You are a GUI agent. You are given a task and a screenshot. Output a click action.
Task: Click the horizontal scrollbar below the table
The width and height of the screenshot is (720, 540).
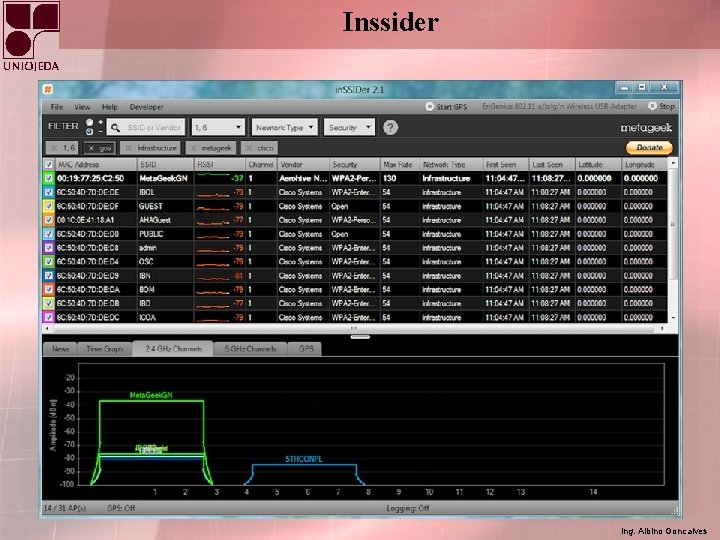pyautogui.click(x=354, y=328)
